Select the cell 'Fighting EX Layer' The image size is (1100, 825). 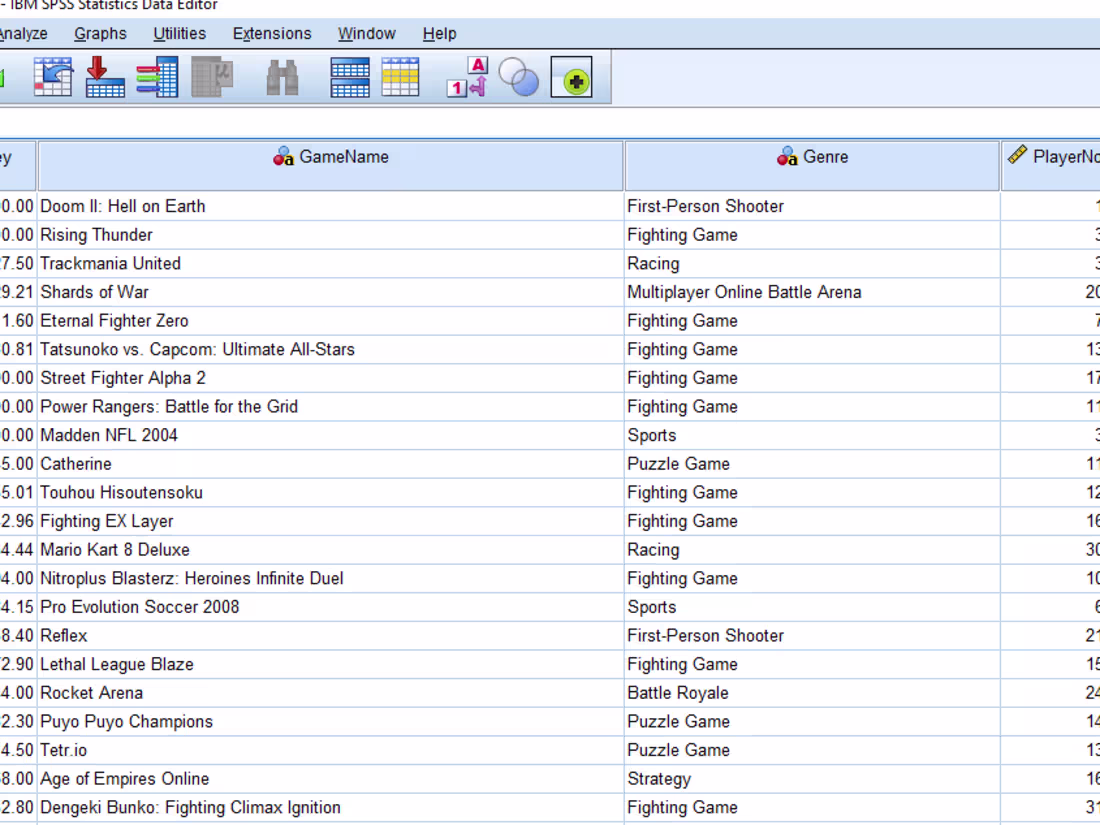[x=330, y=521]
